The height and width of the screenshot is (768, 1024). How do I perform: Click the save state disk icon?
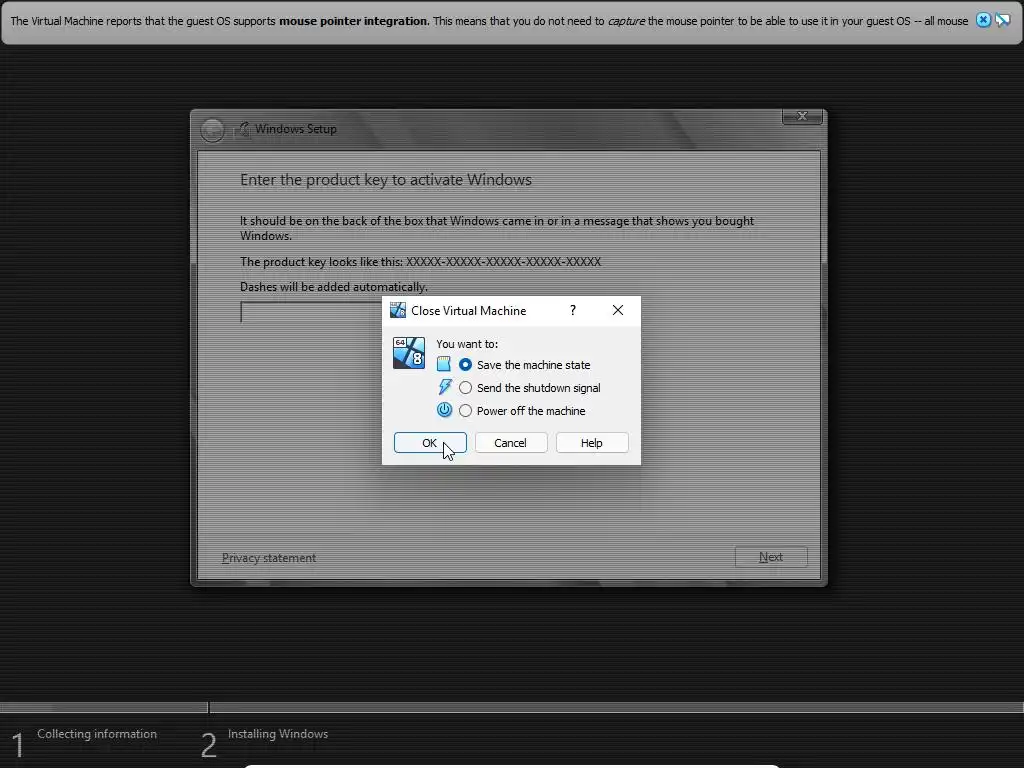click(x=444, y=364)
